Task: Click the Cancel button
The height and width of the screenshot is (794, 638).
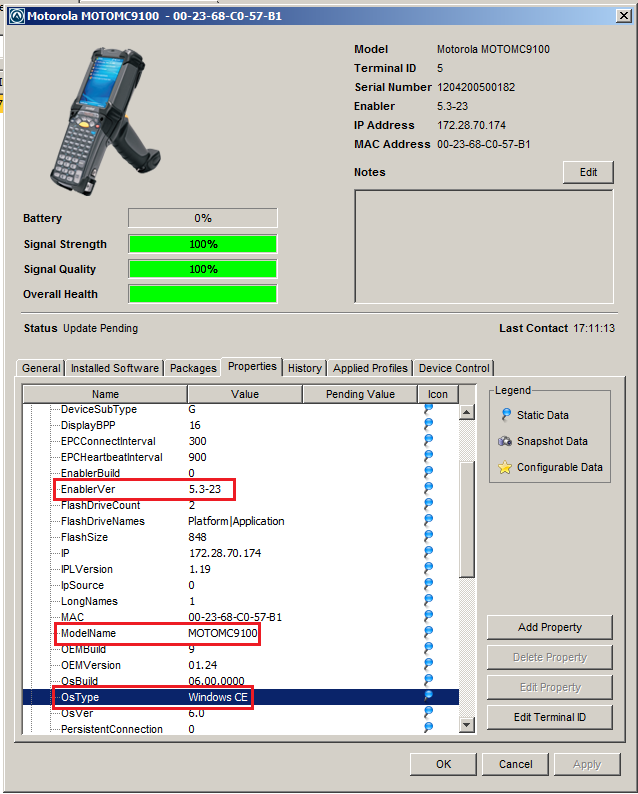Action: 515,764
